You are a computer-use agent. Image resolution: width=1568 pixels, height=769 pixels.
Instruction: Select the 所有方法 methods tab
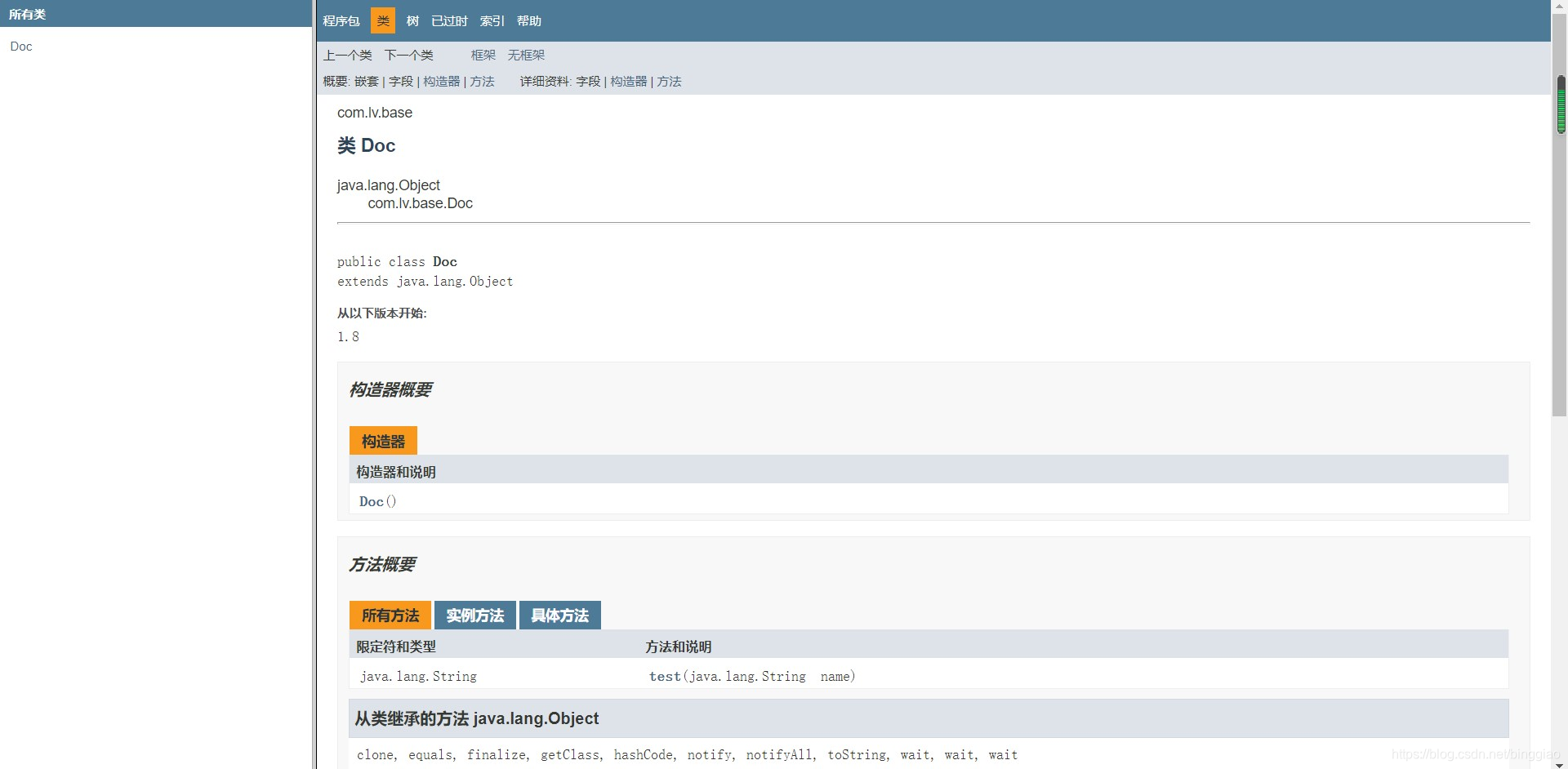[390, 616]
